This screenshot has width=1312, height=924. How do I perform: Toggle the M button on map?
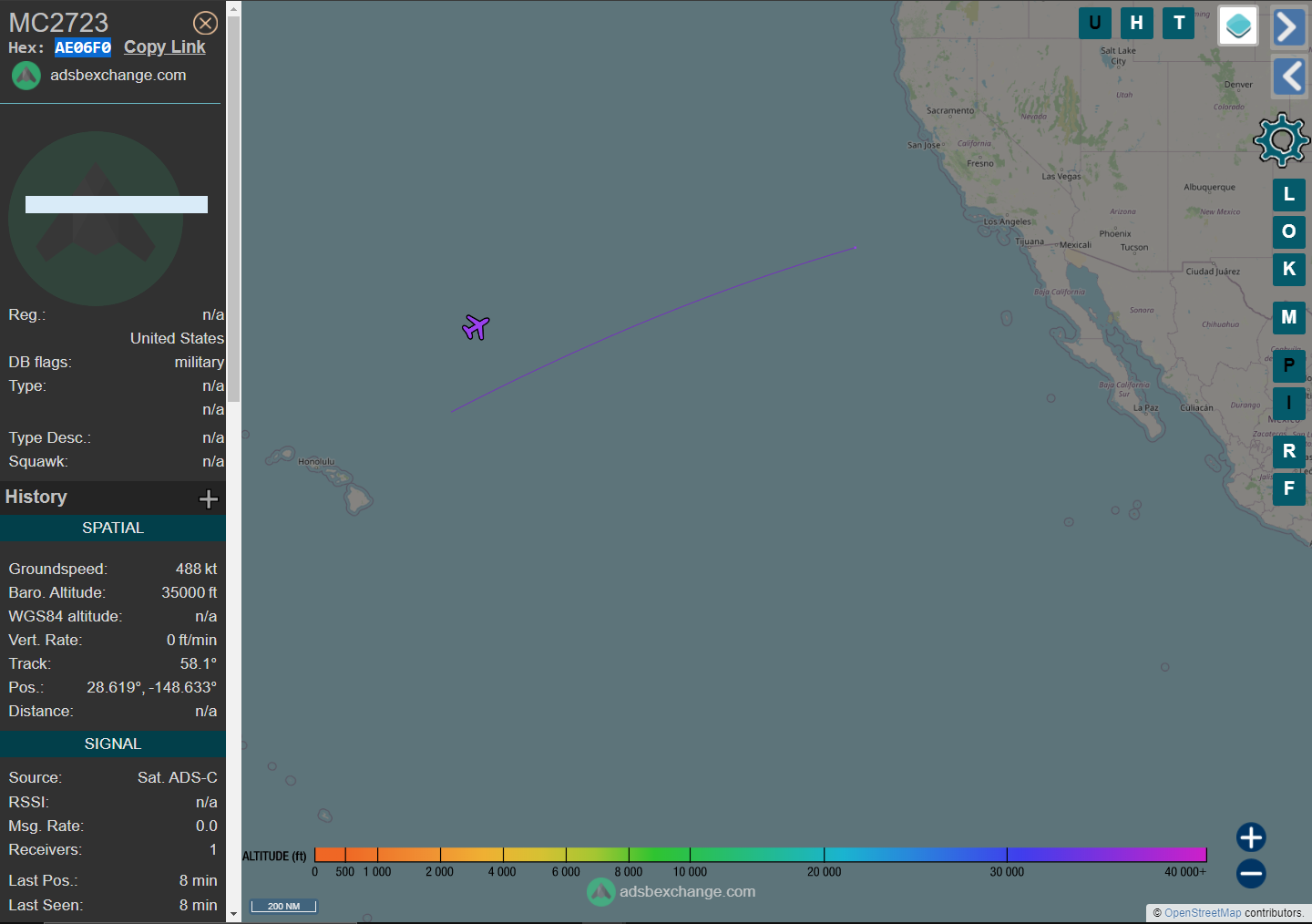pyautogui.click(x=1289, y=317)
